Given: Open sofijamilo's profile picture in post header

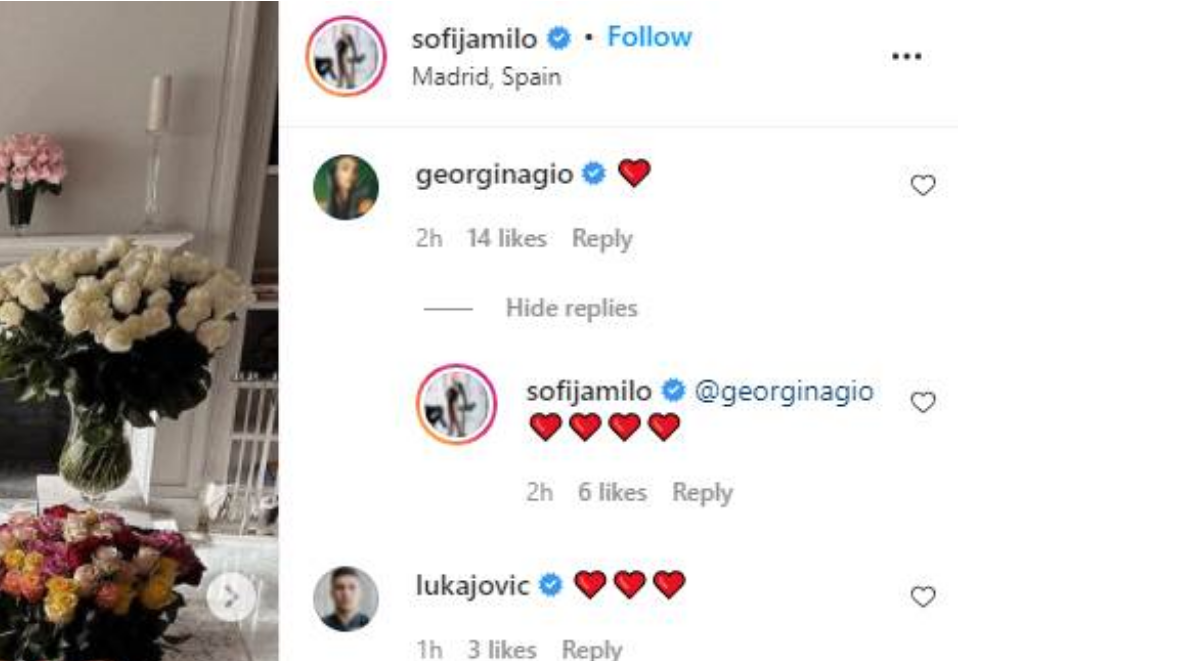Looking at the screenshot, I should (x=346, y=56).
